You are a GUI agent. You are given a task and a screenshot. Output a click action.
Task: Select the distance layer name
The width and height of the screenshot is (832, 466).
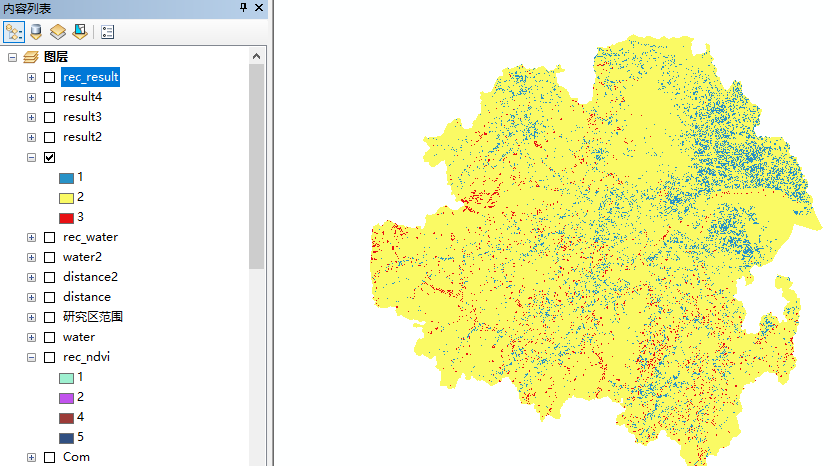(x=87, y=297)
